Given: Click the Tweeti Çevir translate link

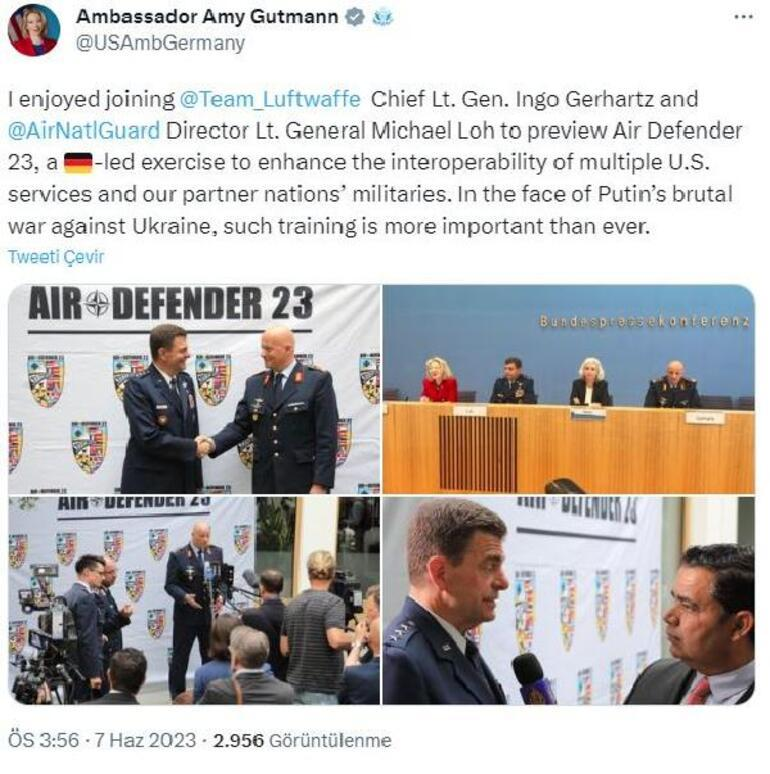Looking at the screenshot, I should click(x=56, y=257).
